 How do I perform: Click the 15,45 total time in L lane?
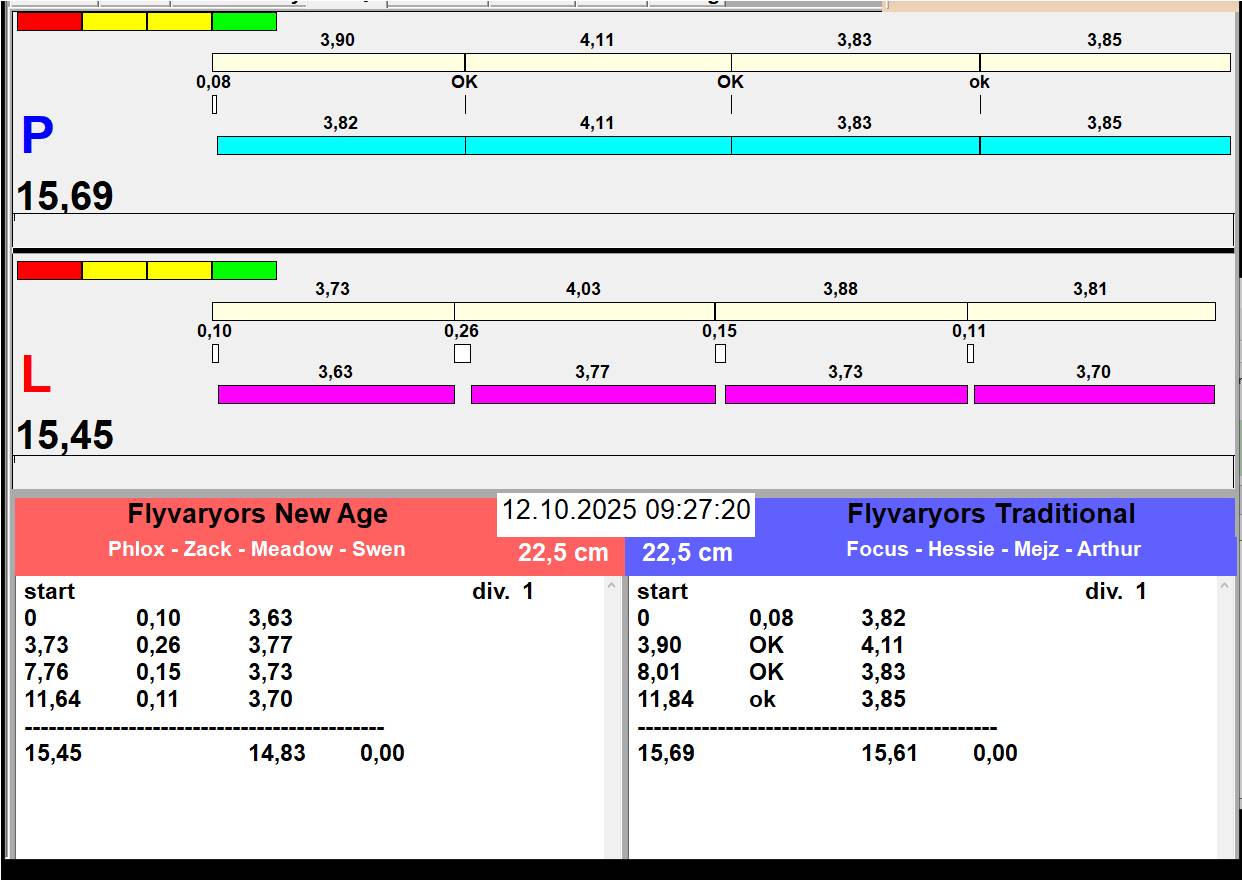[65, 436]
